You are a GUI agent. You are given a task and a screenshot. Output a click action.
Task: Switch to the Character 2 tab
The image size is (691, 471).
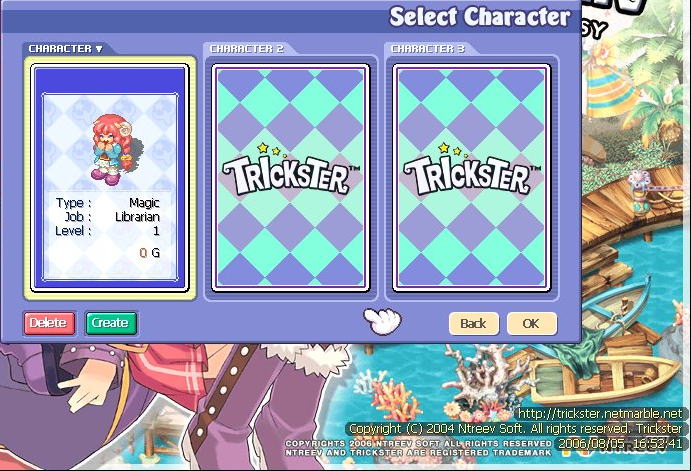tap(246, 49)
